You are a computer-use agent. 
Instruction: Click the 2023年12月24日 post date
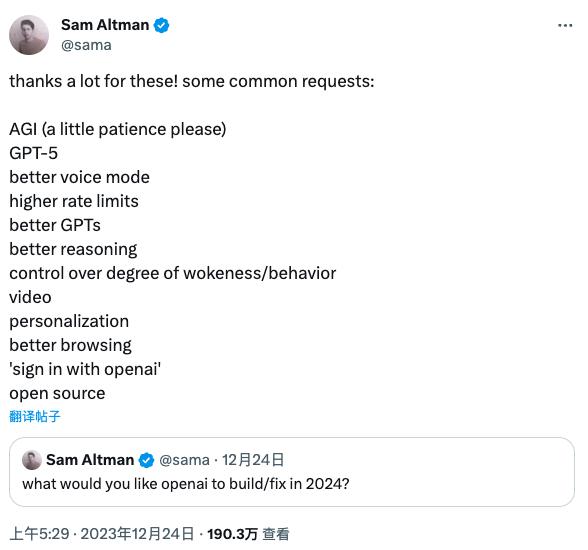tap(137, 534)
